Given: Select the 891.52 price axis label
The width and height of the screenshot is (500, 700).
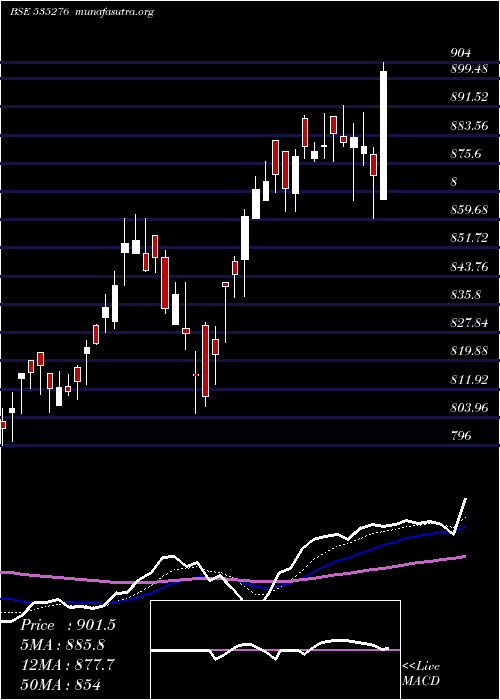Looking at the screenshot, I should pos(469,97).
